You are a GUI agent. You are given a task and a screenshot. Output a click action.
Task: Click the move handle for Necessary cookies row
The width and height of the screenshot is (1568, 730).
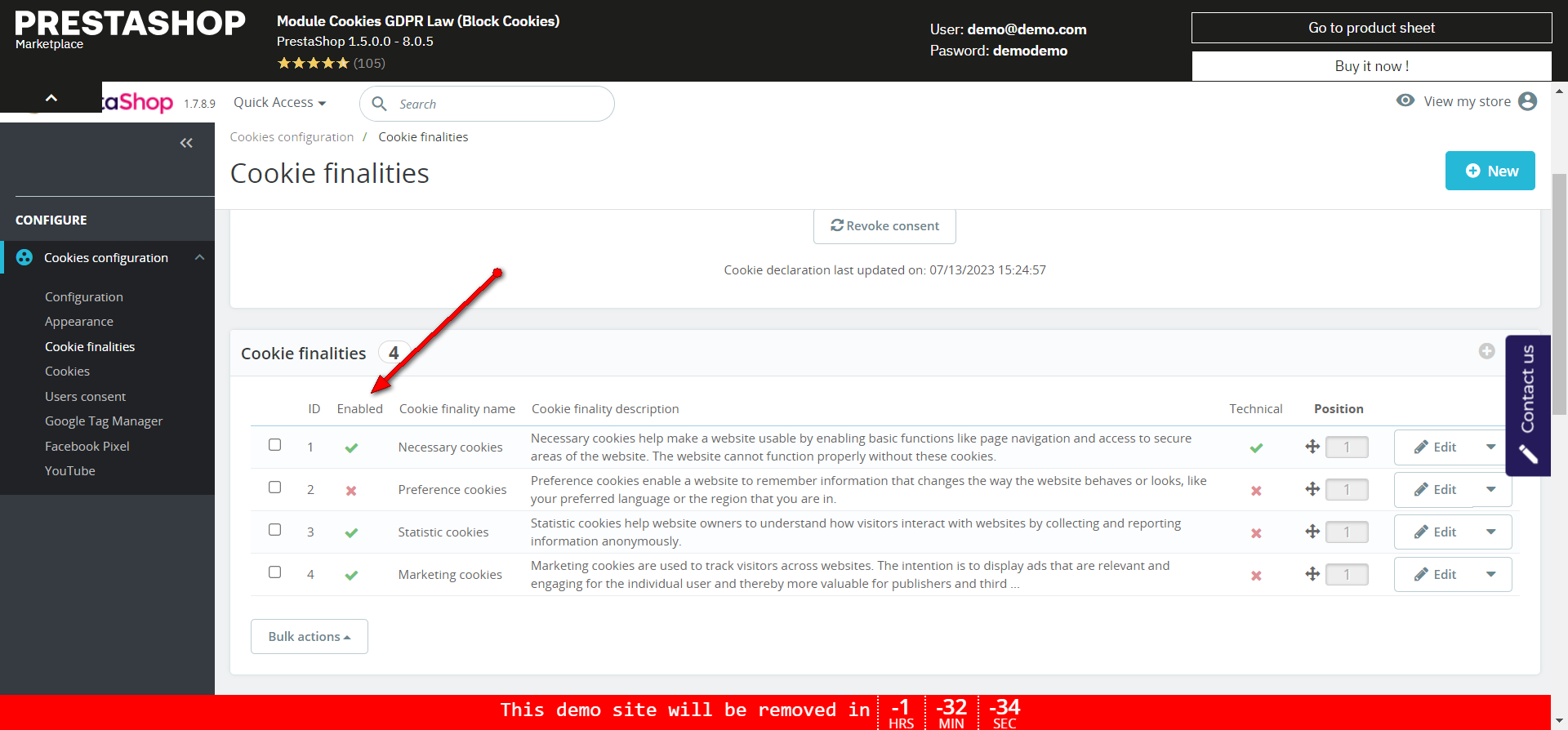(1312, 447)
